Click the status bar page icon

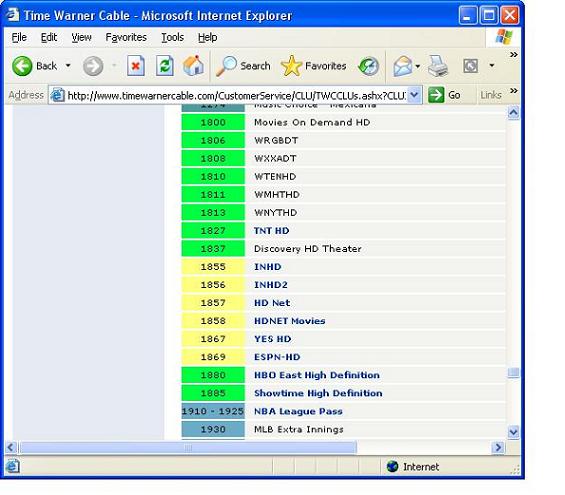coord(12,467)
